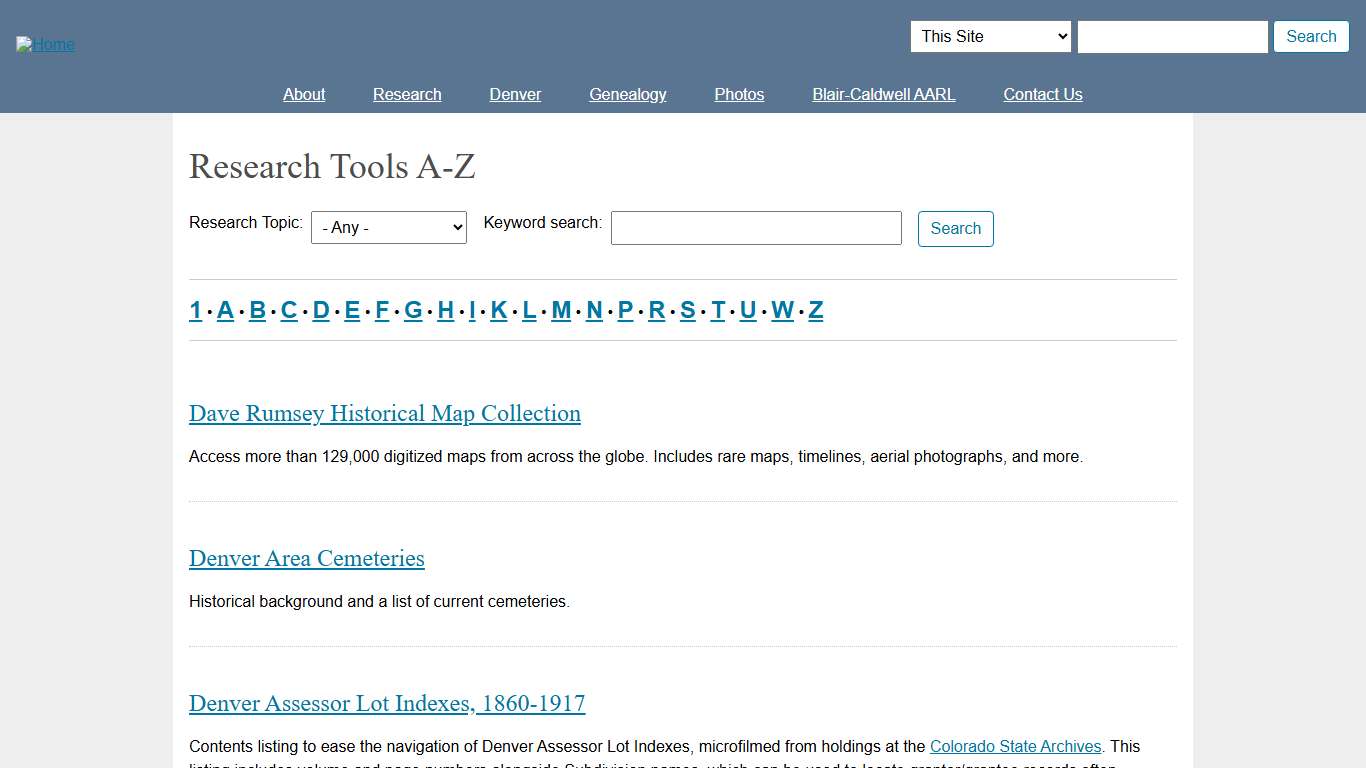The image size is (1366, 768).
Task: Follow the Colorado State Archives link
Action: [x=1015, y=746]
